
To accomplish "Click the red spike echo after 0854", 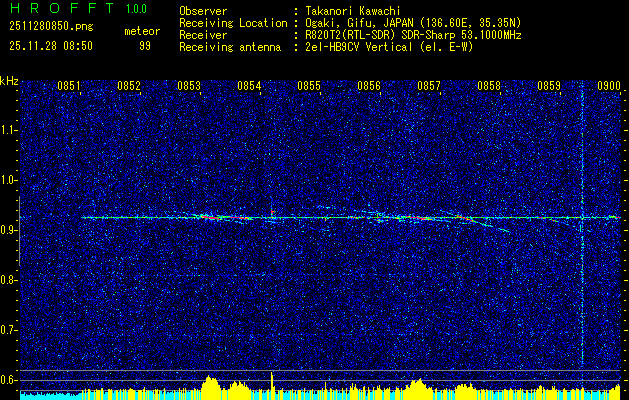I will [x=272, y=209].
